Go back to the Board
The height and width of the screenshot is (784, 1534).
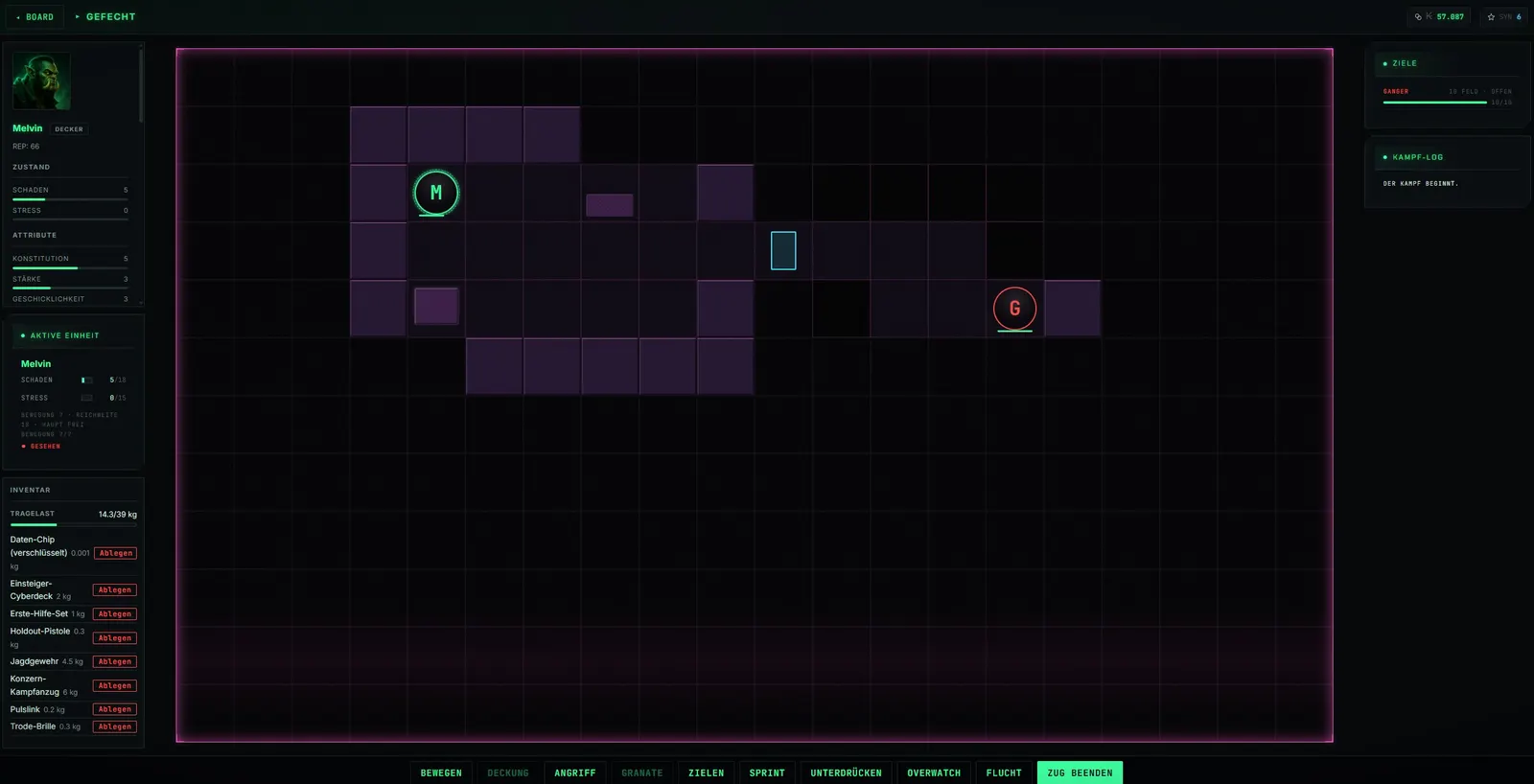tap(35, 16)
